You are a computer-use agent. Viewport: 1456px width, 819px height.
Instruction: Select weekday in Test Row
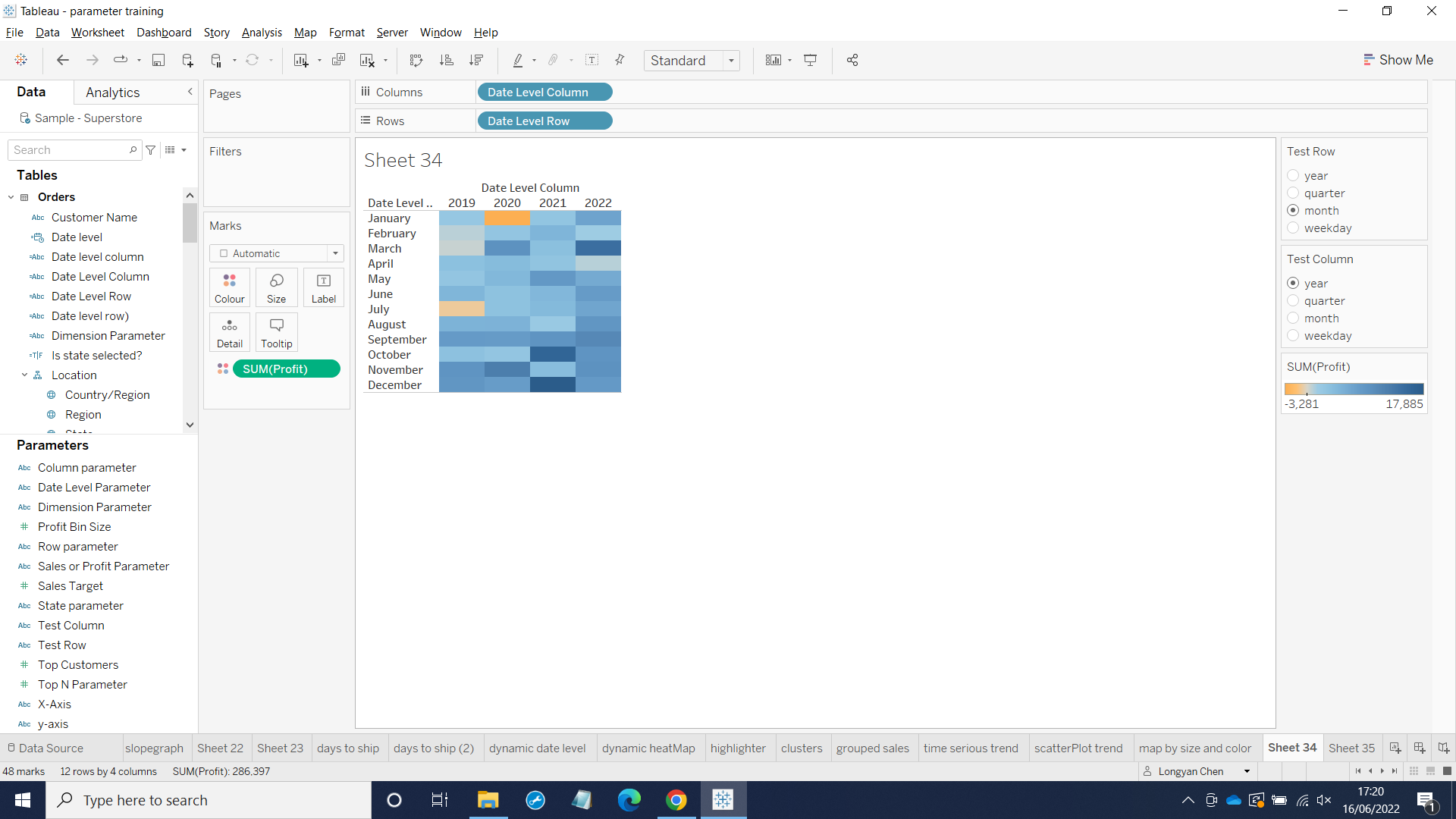point(1293,228)
